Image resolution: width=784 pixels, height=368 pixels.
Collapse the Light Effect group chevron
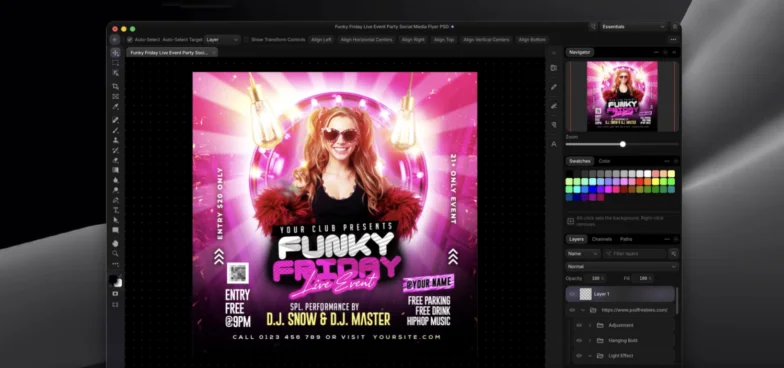tap(590, 356)
